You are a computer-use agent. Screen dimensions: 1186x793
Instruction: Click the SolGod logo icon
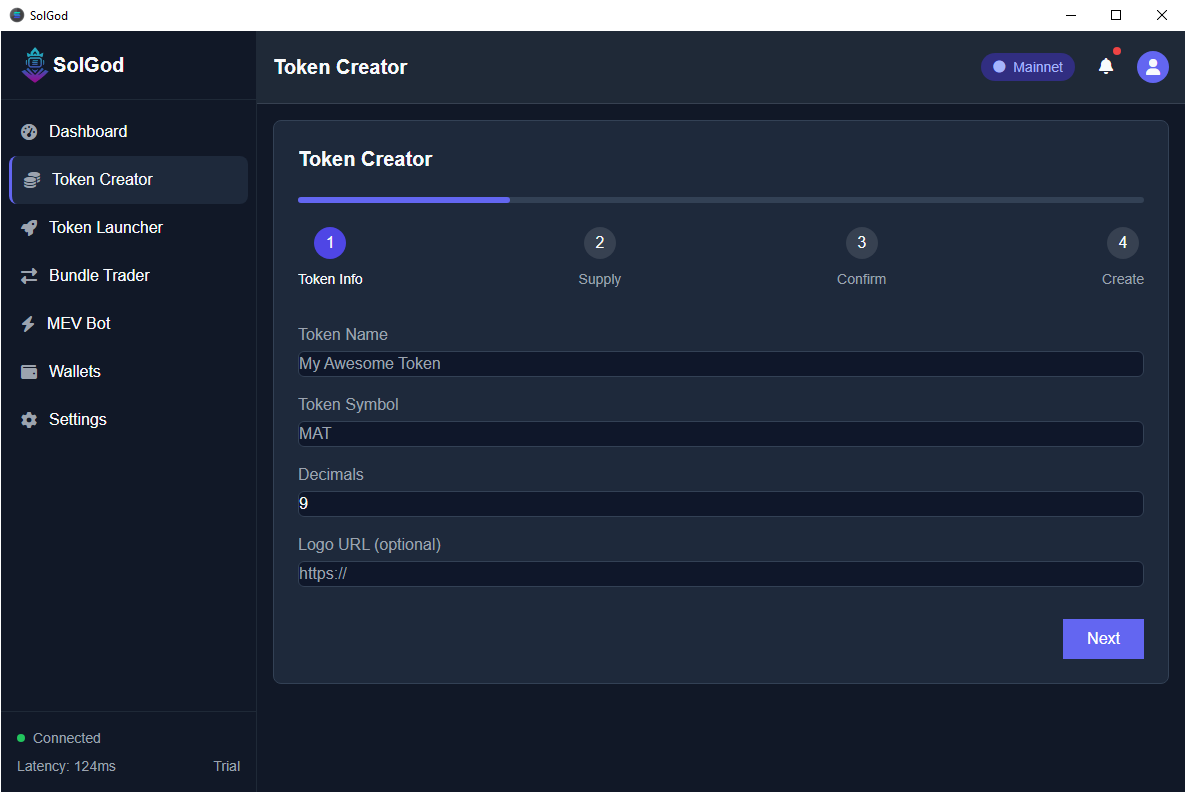coord(33,64)
